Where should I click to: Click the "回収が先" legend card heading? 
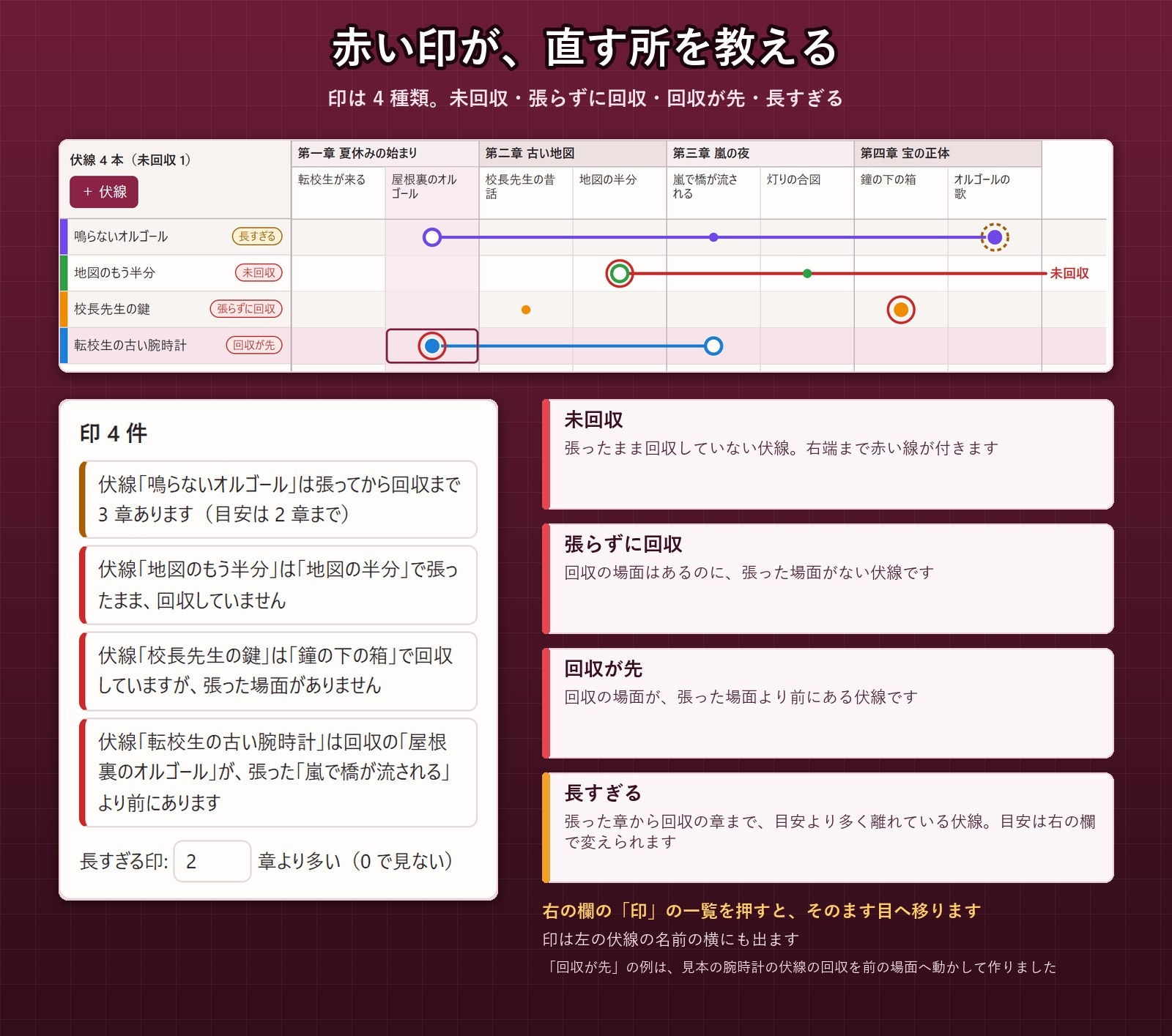604,668
